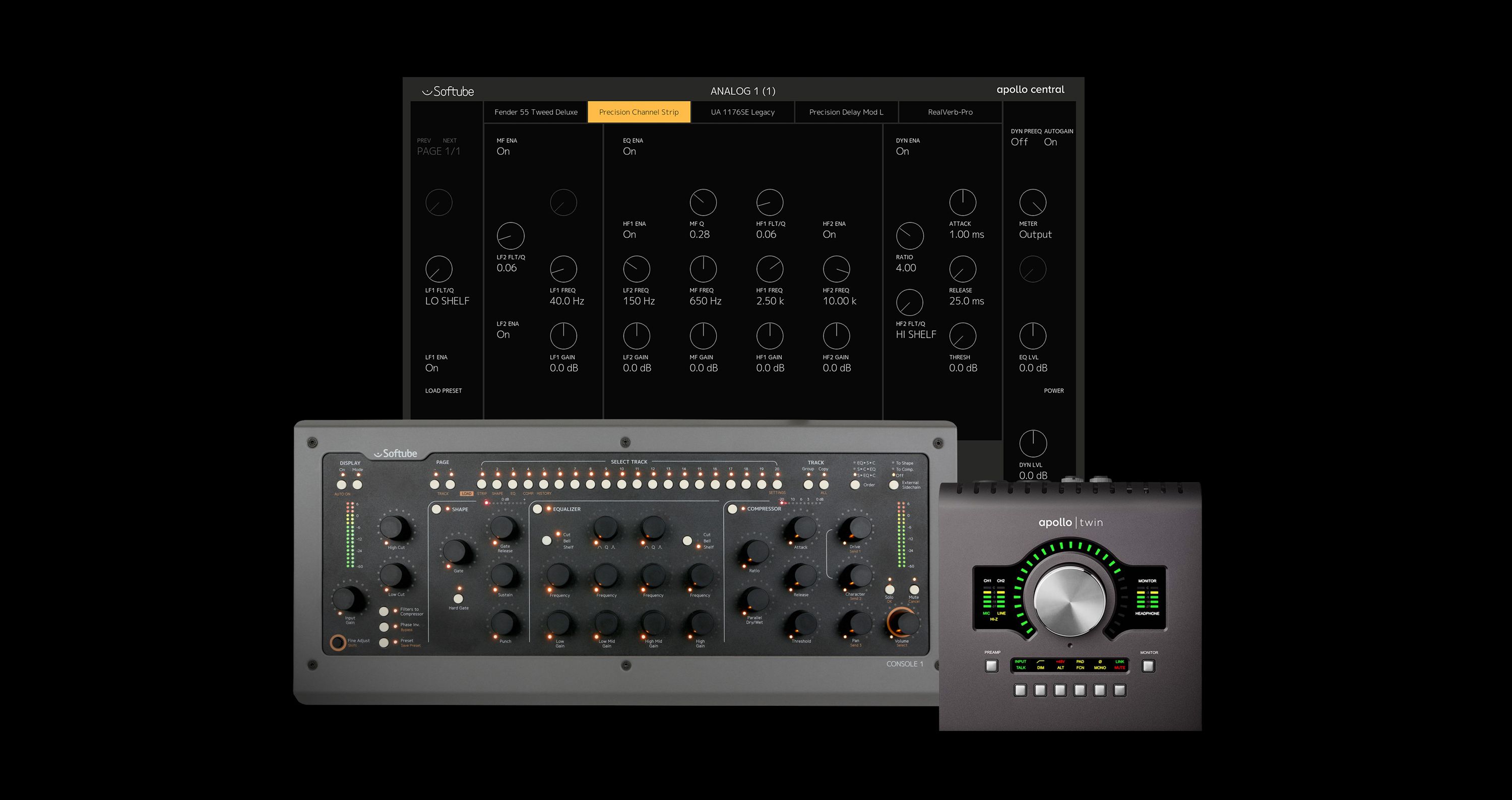Toggle DYN PREEQ Off setting
Image resolution: width=1512 pixels, height=800 pixels.
(x=1020, y=142)
